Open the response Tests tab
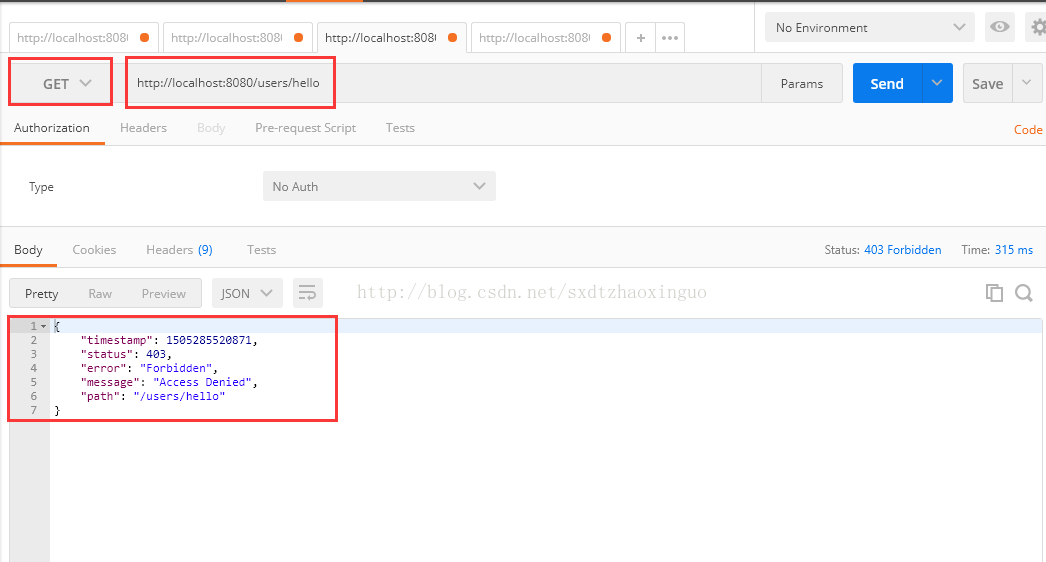 click(262, 250)
